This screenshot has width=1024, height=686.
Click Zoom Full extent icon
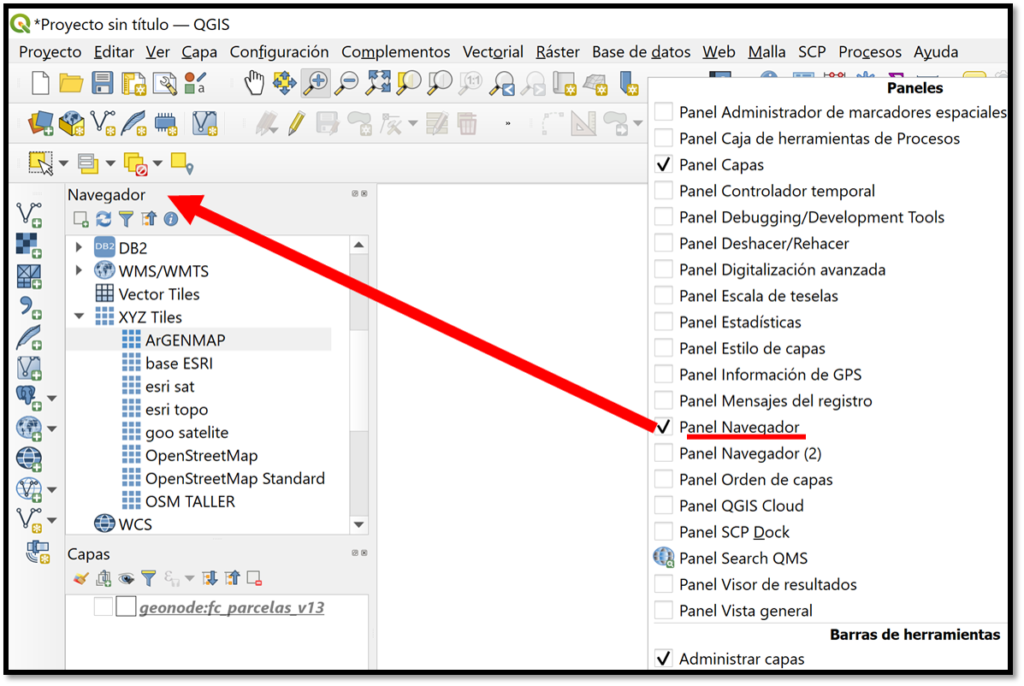pos(378,82)
